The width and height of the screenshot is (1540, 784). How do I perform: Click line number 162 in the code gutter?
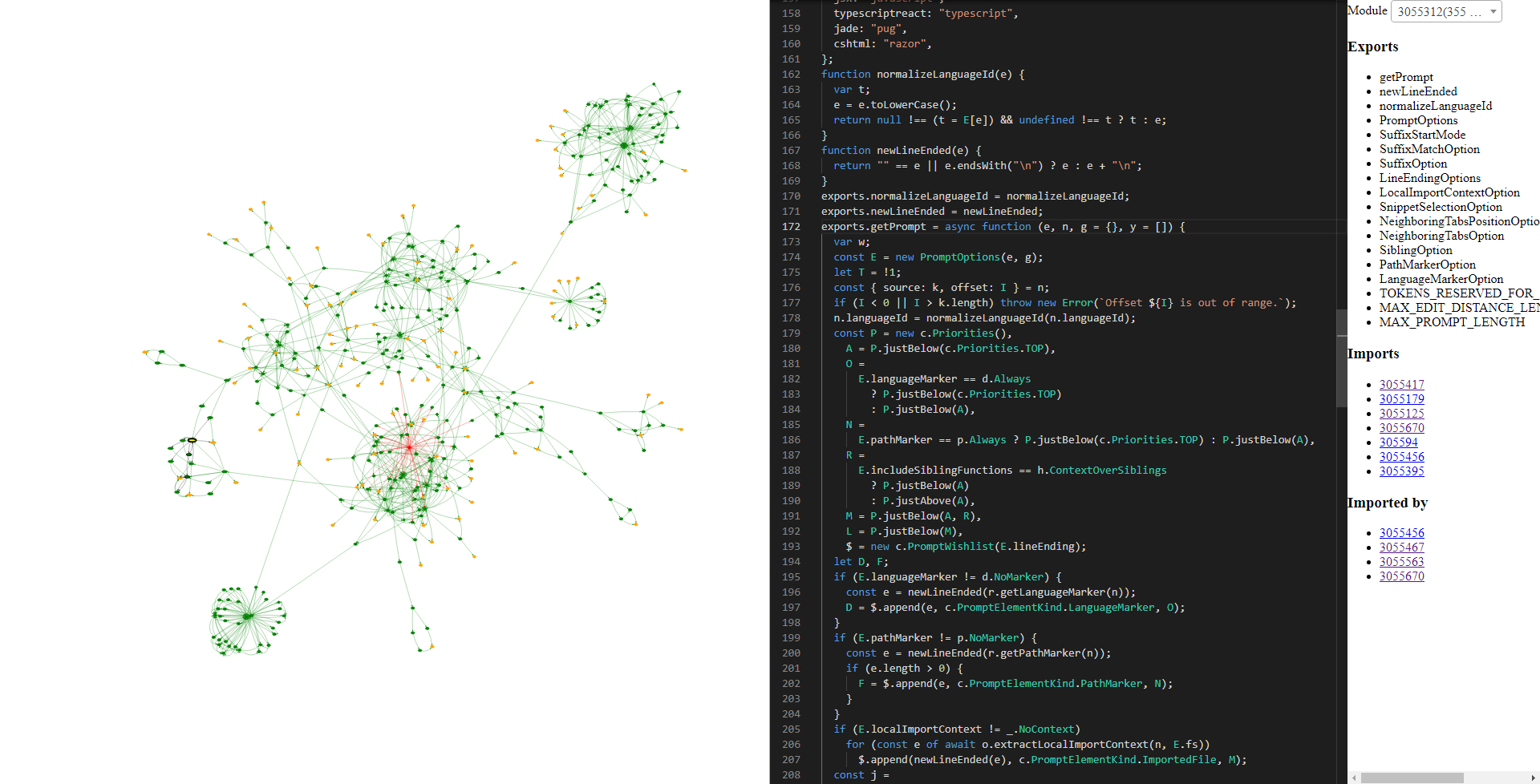[791, 75]
